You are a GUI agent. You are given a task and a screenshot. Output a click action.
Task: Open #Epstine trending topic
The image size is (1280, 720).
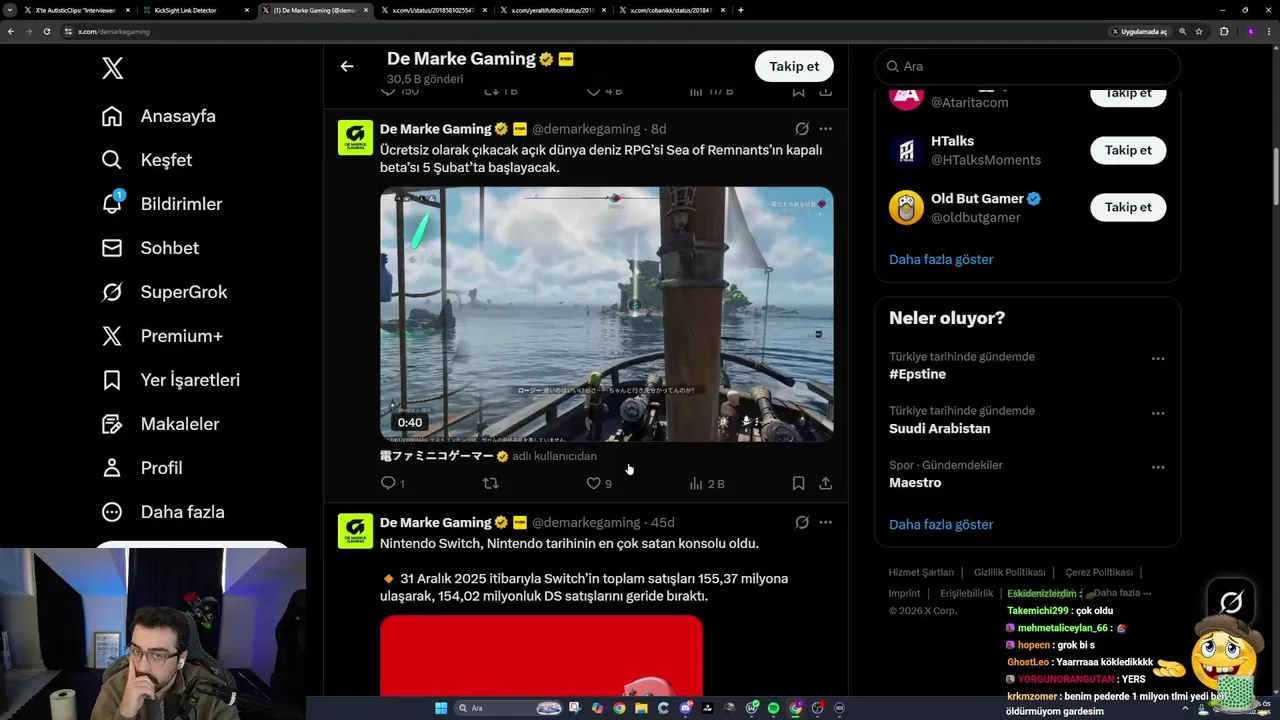(917, 374)
